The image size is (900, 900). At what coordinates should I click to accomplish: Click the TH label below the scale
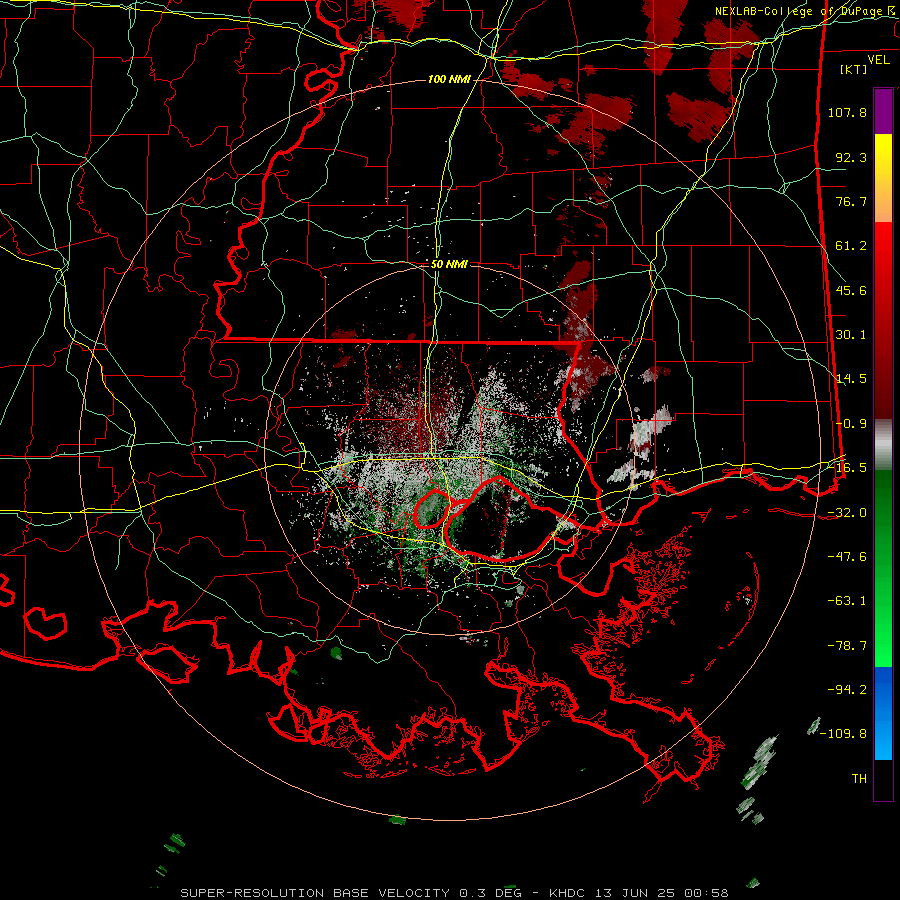(859, 779)
